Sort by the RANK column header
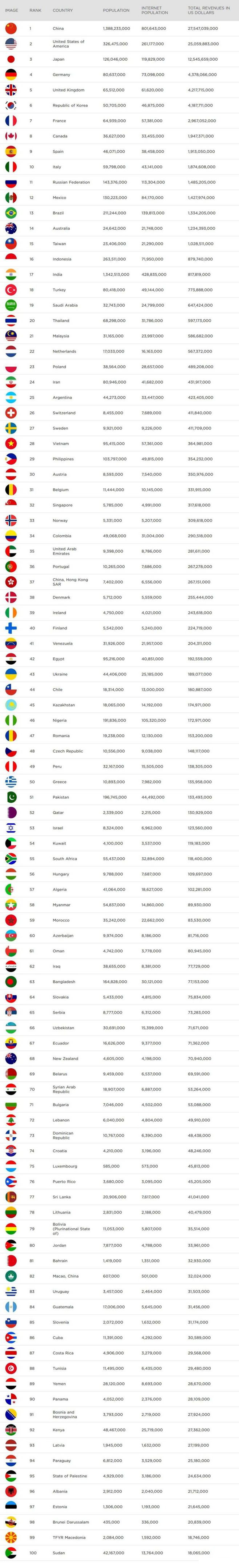 (x=35, y=10)
